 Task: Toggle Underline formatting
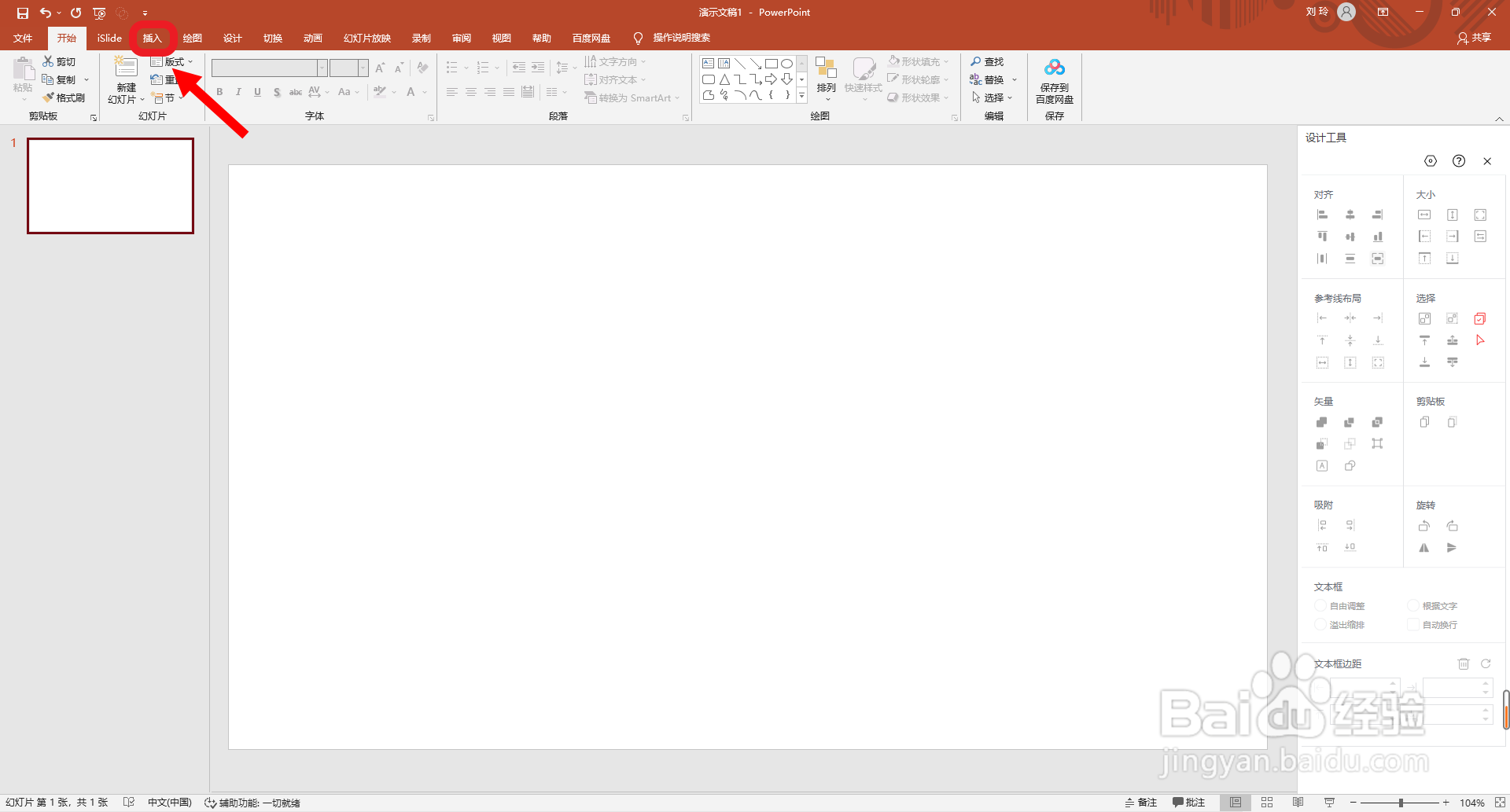coord(257,92)
